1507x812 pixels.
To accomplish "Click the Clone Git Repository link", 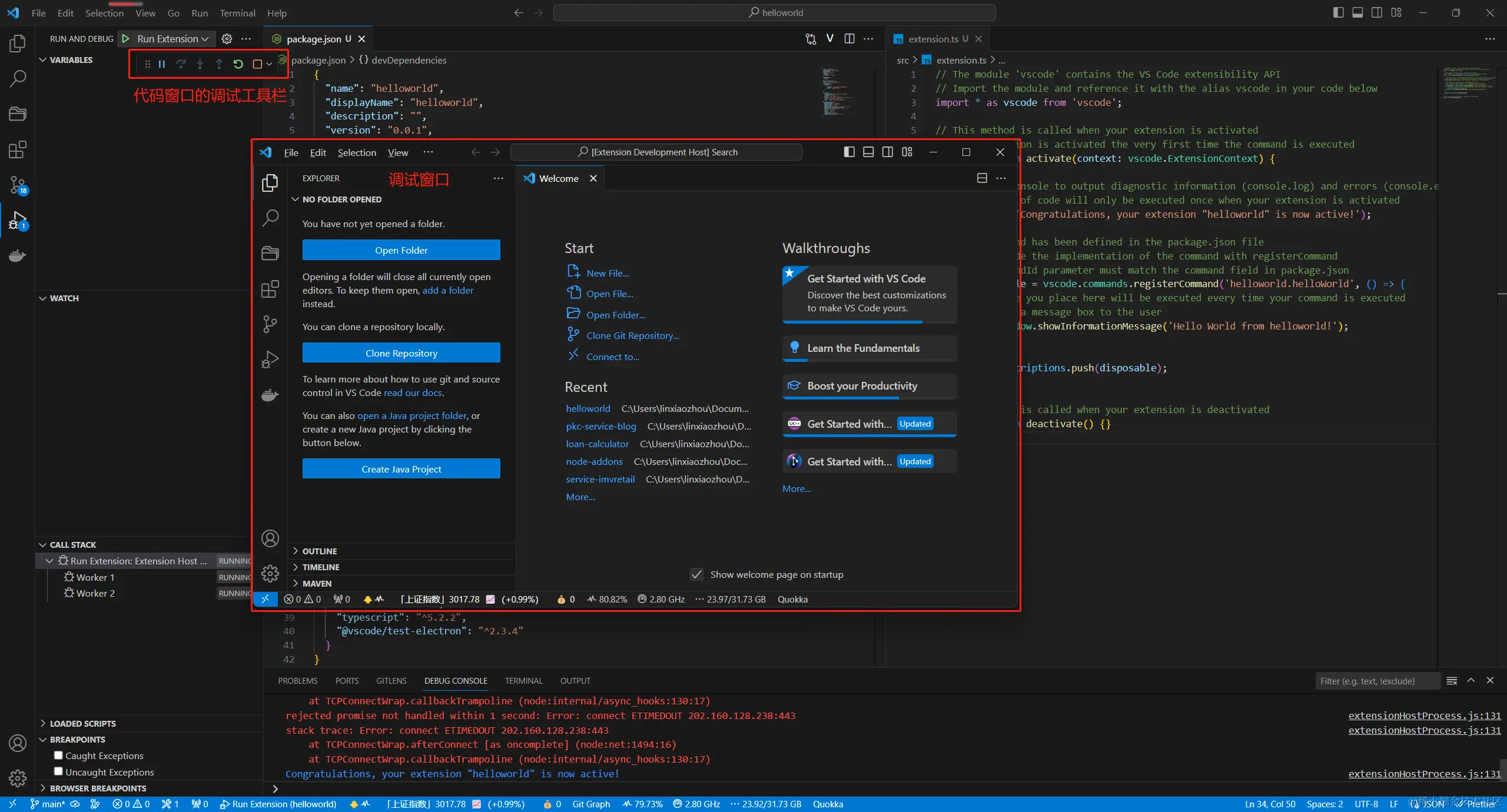I will tap(632, 335).
